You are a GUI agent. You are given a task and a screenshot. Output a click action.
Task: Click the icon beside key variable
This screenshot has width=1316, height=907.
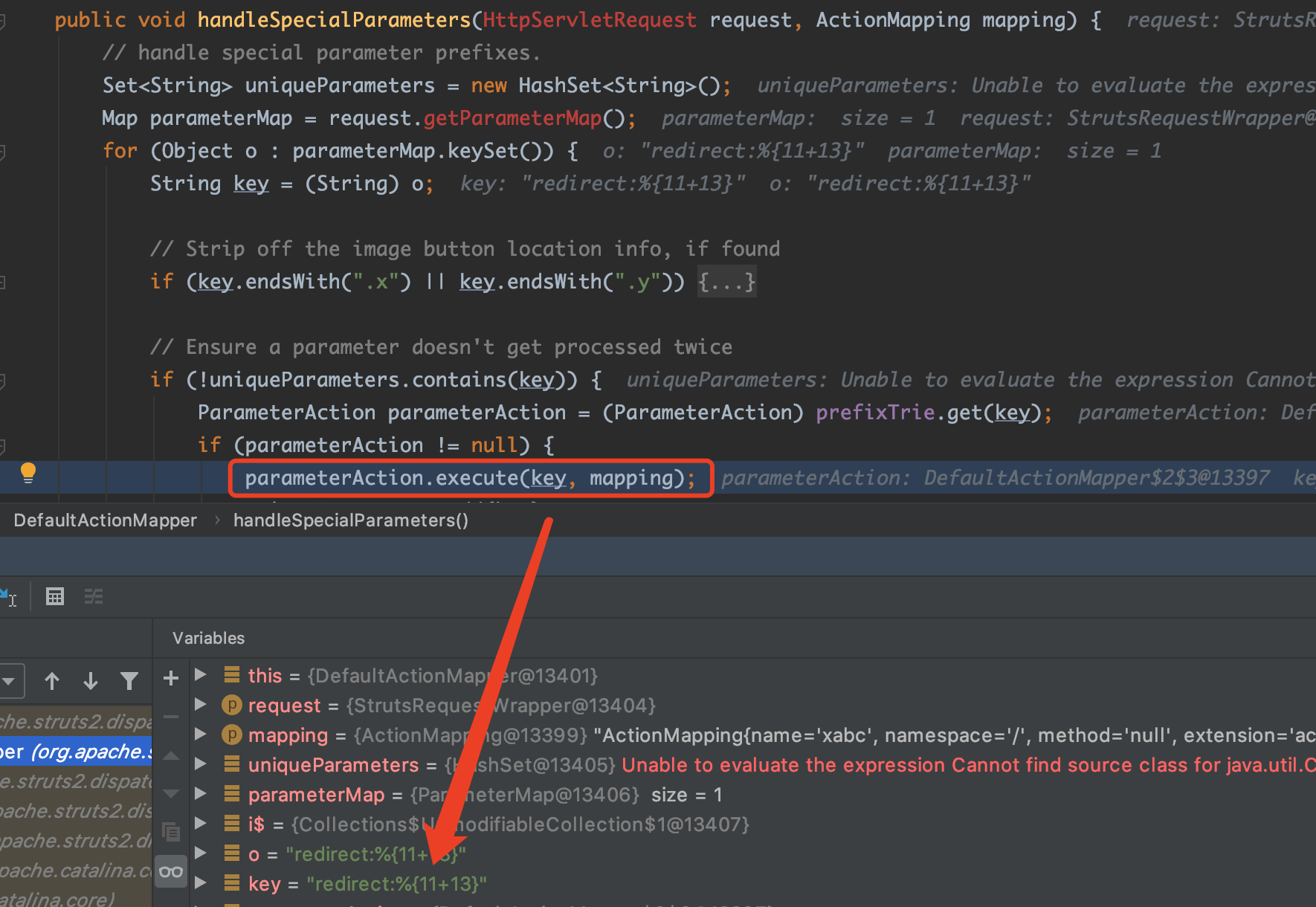[232, 883]
